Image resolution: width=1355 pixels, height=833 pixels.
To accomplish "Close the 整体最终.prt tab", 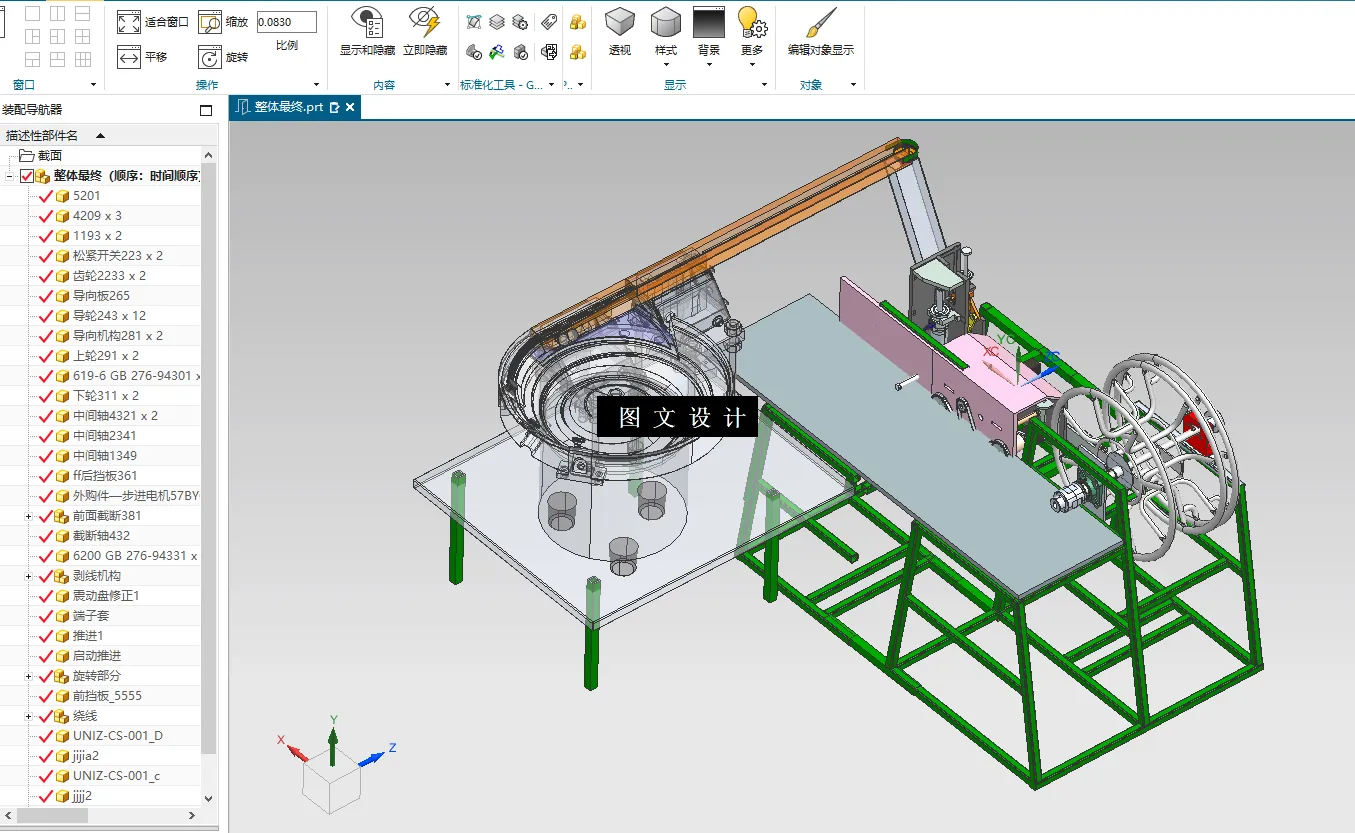I will [351, 107].
